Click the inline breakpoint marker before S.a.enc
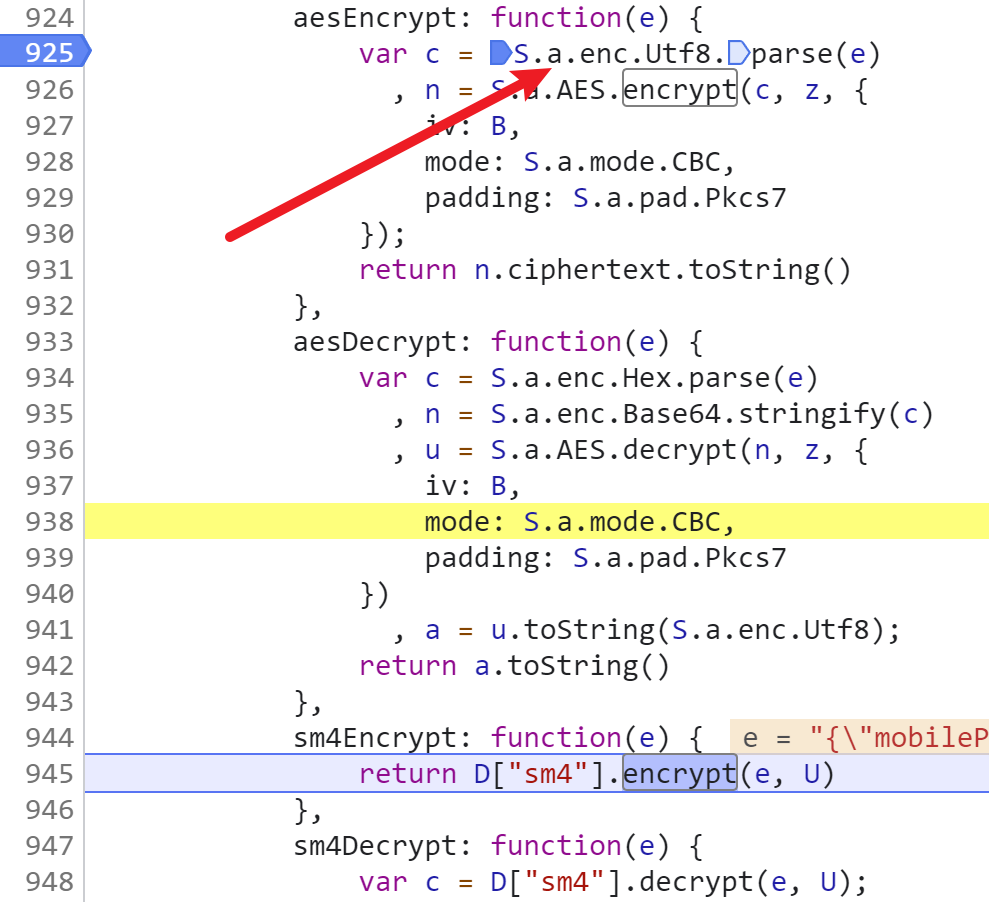The width and height of the screenshot is (989, 902). tap(501, 53)
